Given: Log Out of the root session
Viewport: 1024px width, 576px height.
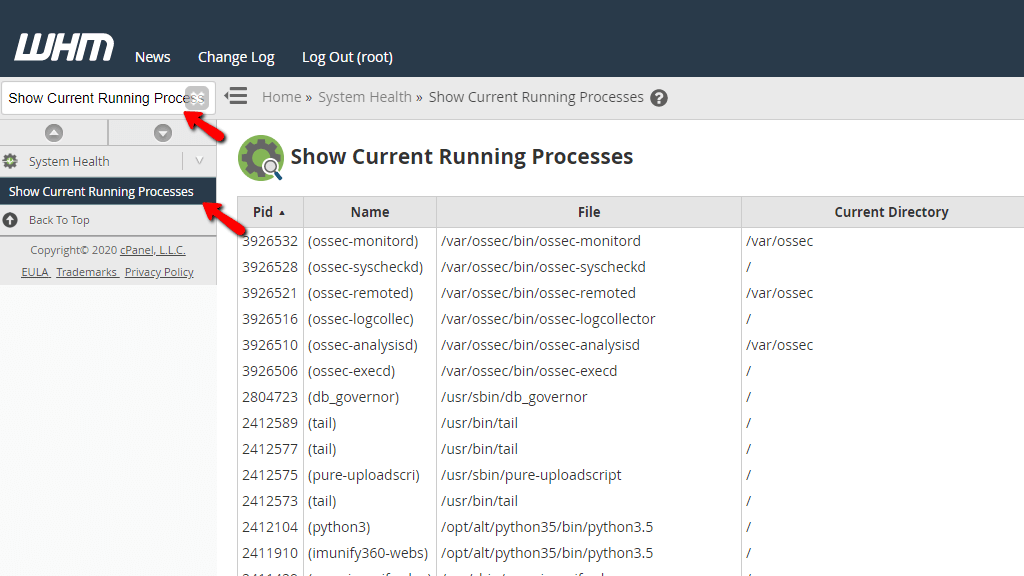Looking at the screenshot, I should coord(347,57).
